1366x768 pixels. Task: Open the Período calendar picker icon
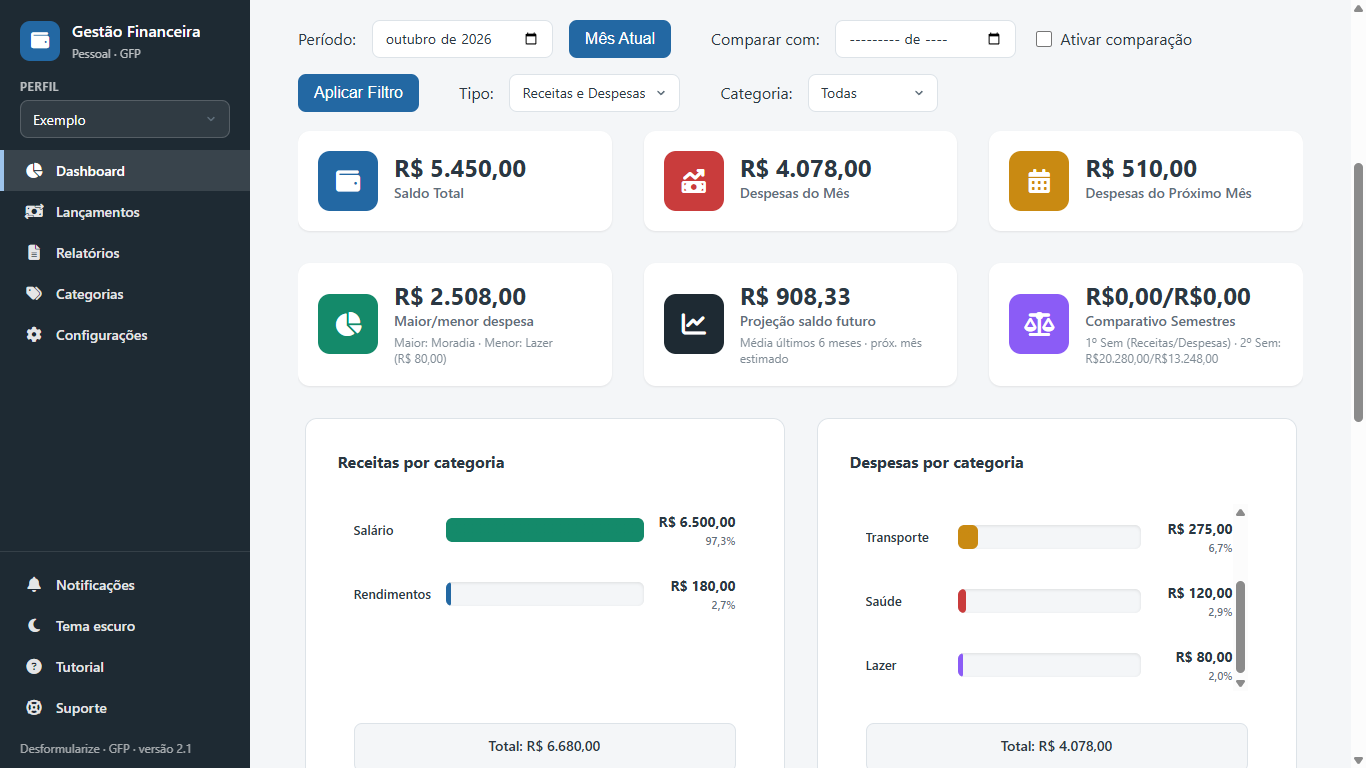coord(531,39)
